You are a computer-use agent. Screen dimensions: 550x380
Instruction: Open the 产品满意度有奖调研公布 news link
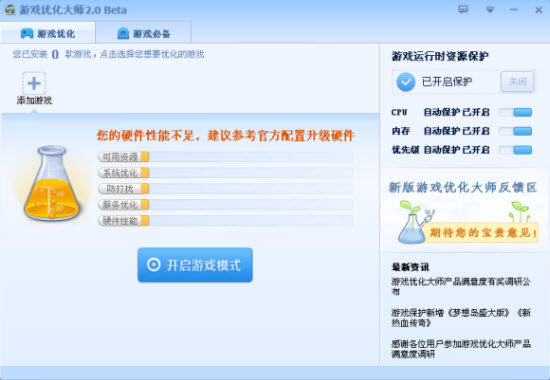pyautogui.click(x=461, y=286)
